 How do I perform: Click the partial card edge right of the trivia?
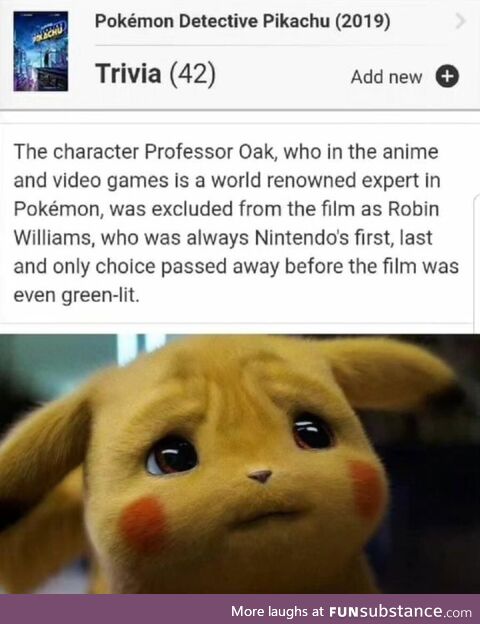(x=476, y=263)
